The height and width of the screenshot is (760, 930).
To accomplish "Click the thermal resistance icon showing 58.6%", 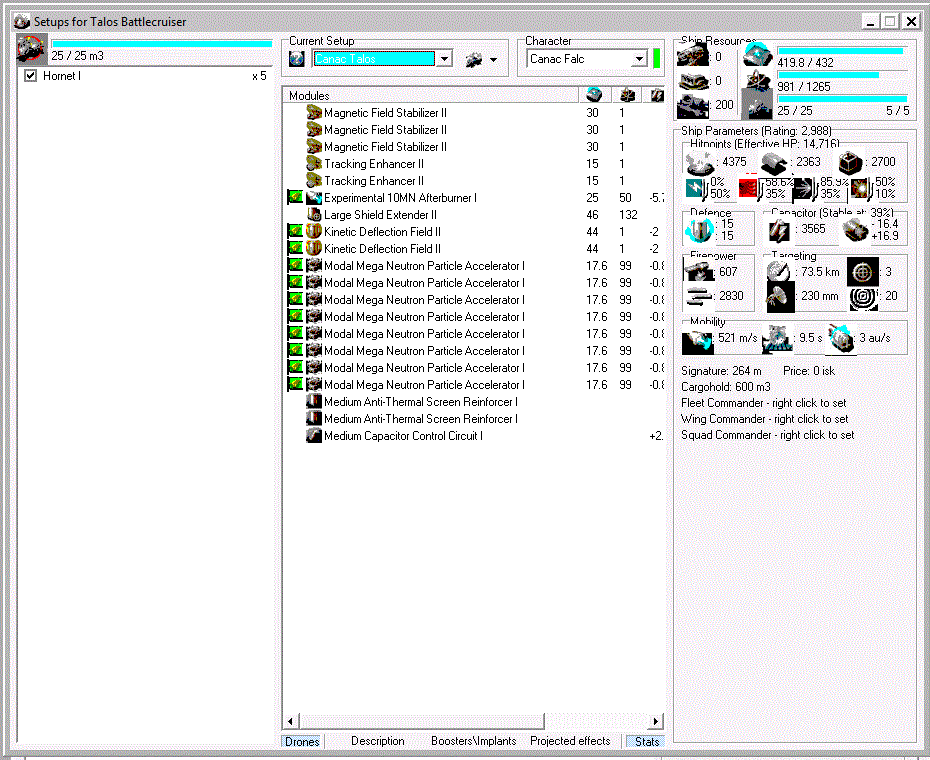I will coord(751,188).
